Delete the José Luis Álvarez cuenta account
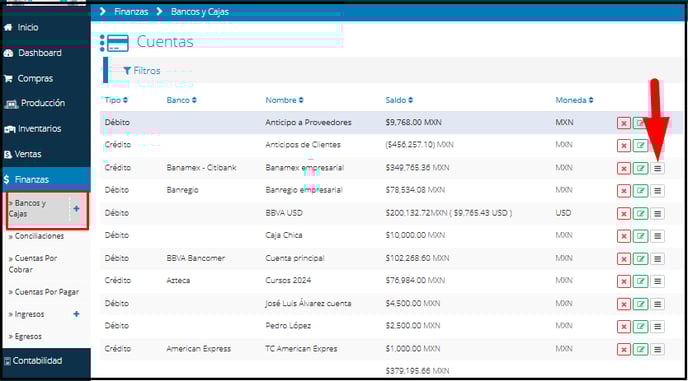Screen dimensions: 688x381 (624, 304)
